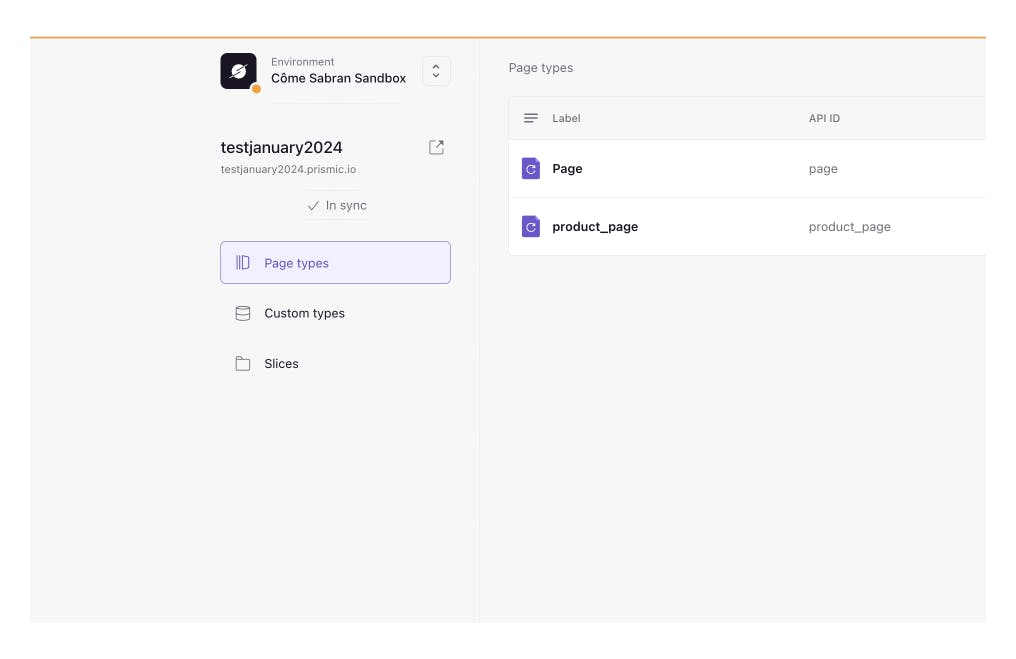Go to the Slices section

click(x=281, y=364)
